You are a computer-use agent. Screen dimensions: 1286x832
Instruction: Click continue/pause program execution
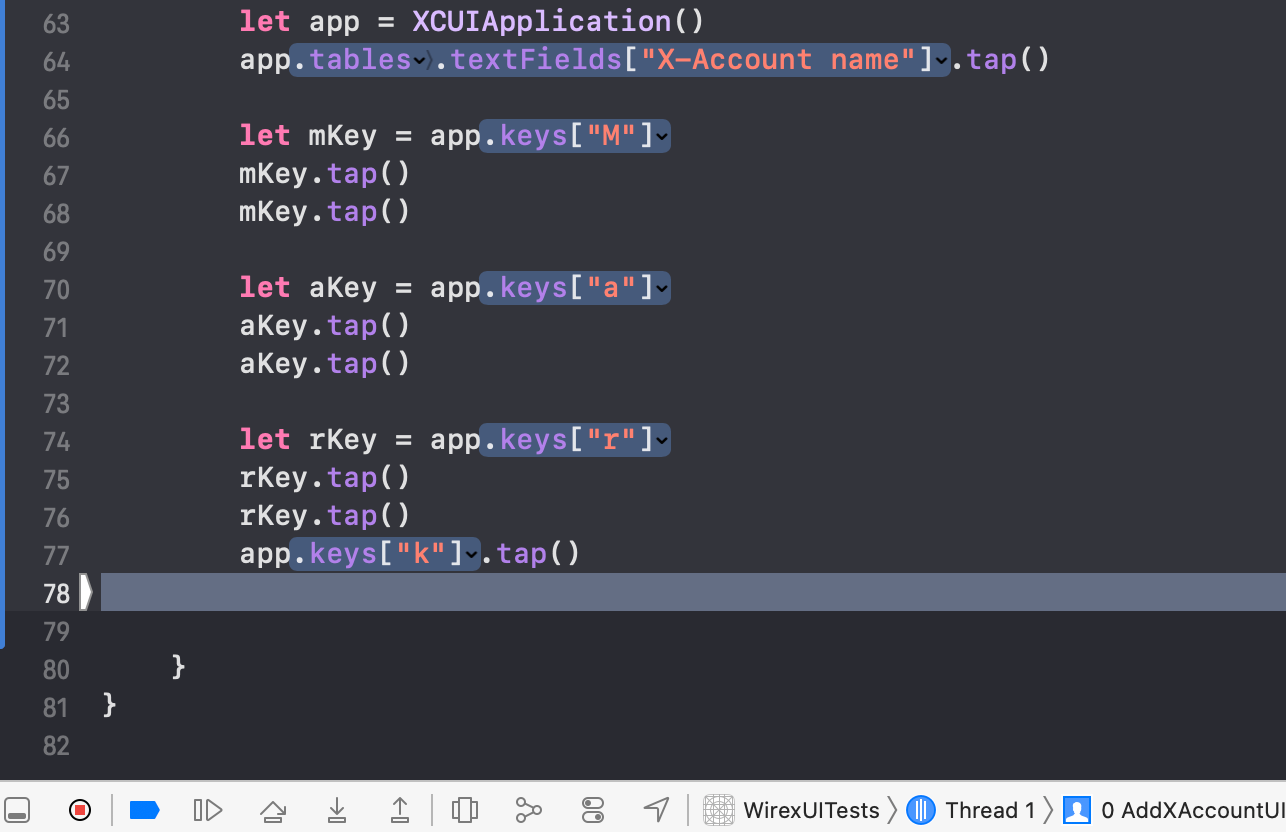(207, 809)
